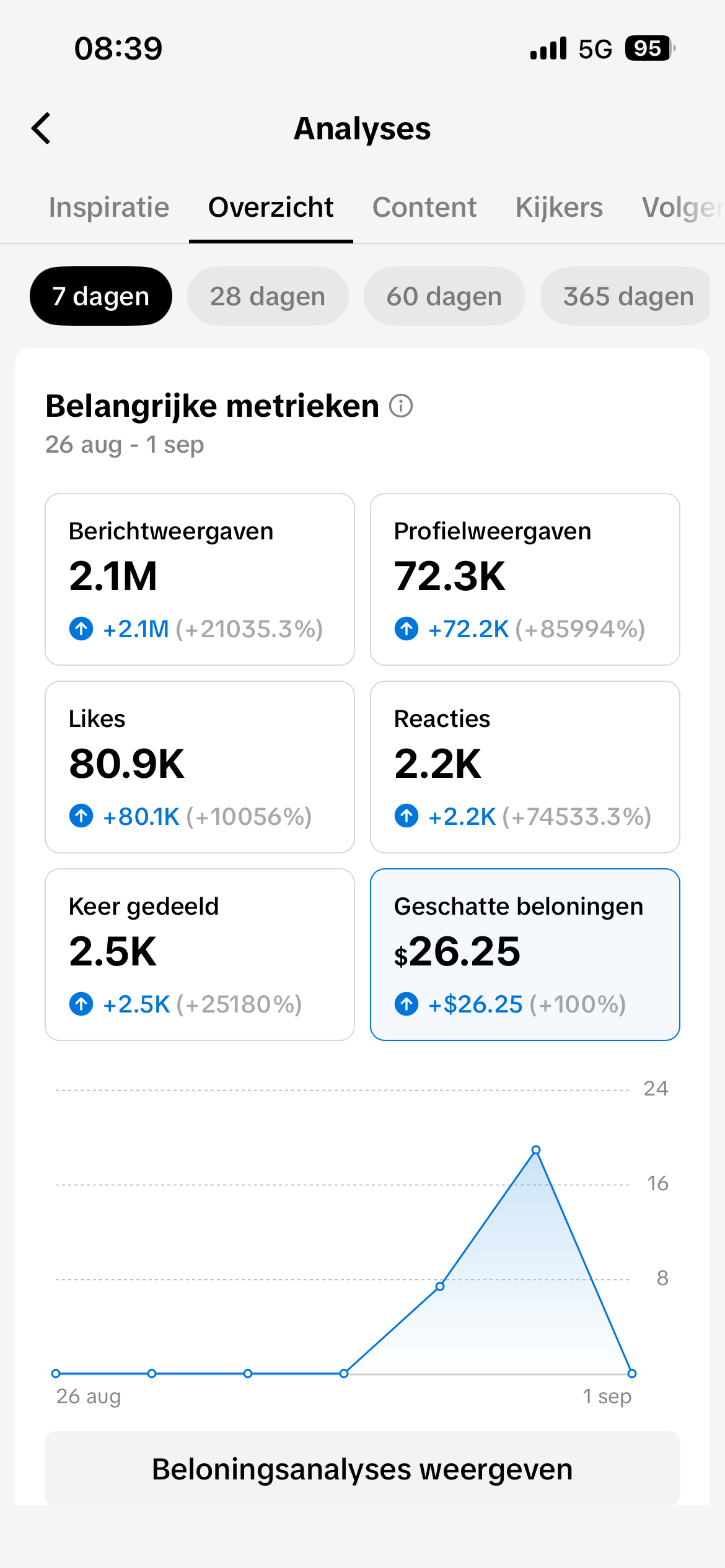Tap the up-arrow icon under Likes
The width and height of the screenshot is (725, 1568).
tap(81, 816)
